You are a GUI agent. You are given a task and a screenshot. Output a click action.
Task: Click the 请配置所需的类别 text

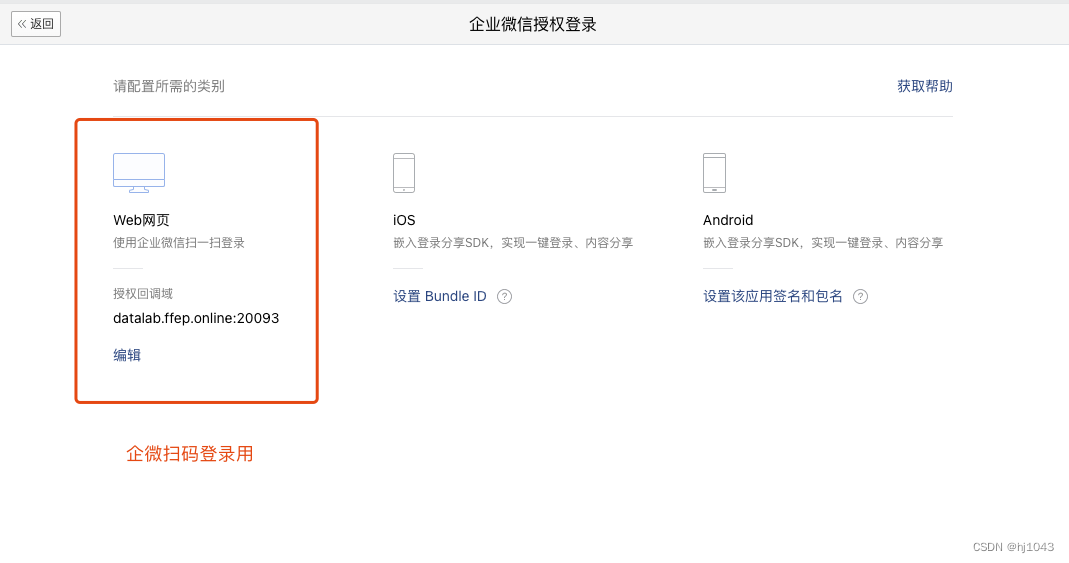[x=169, y=86]
